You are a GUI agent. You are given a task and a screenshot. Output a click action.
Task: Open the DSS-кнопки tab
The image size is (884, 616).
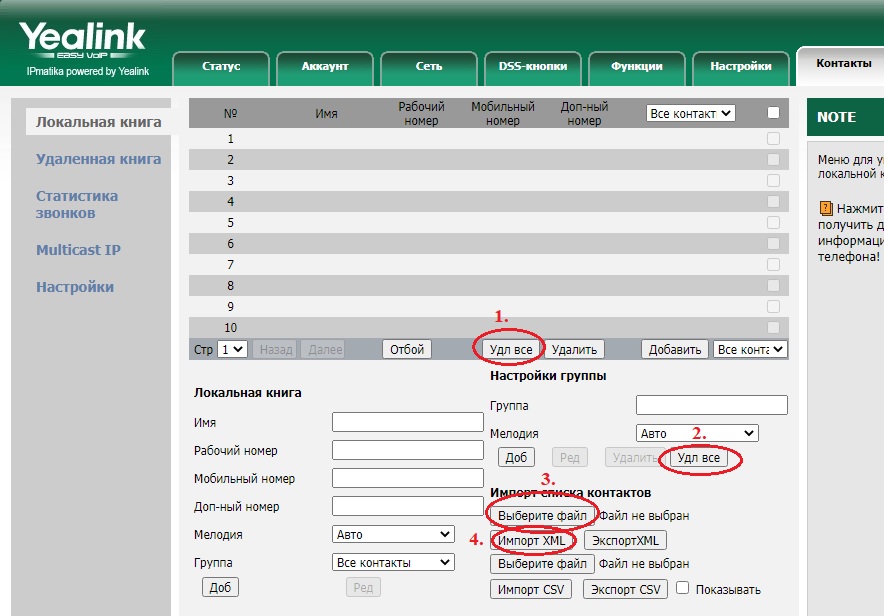pyautogui.click(x=532, y=66)
